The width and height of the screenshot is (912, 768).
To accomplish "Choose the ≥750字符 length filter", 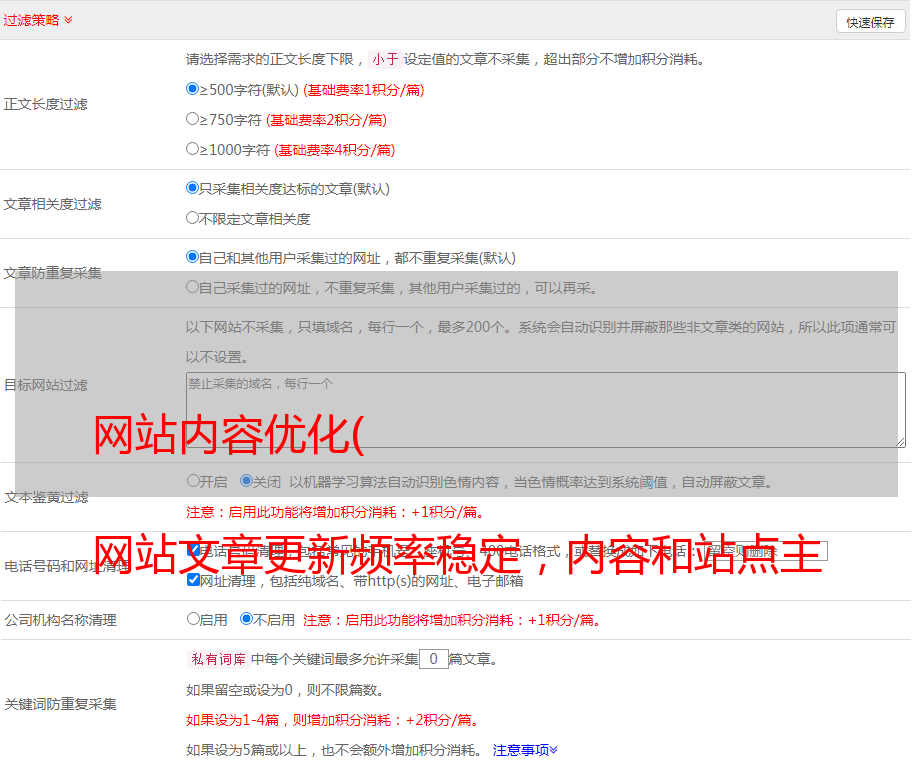I will point(193,119).
